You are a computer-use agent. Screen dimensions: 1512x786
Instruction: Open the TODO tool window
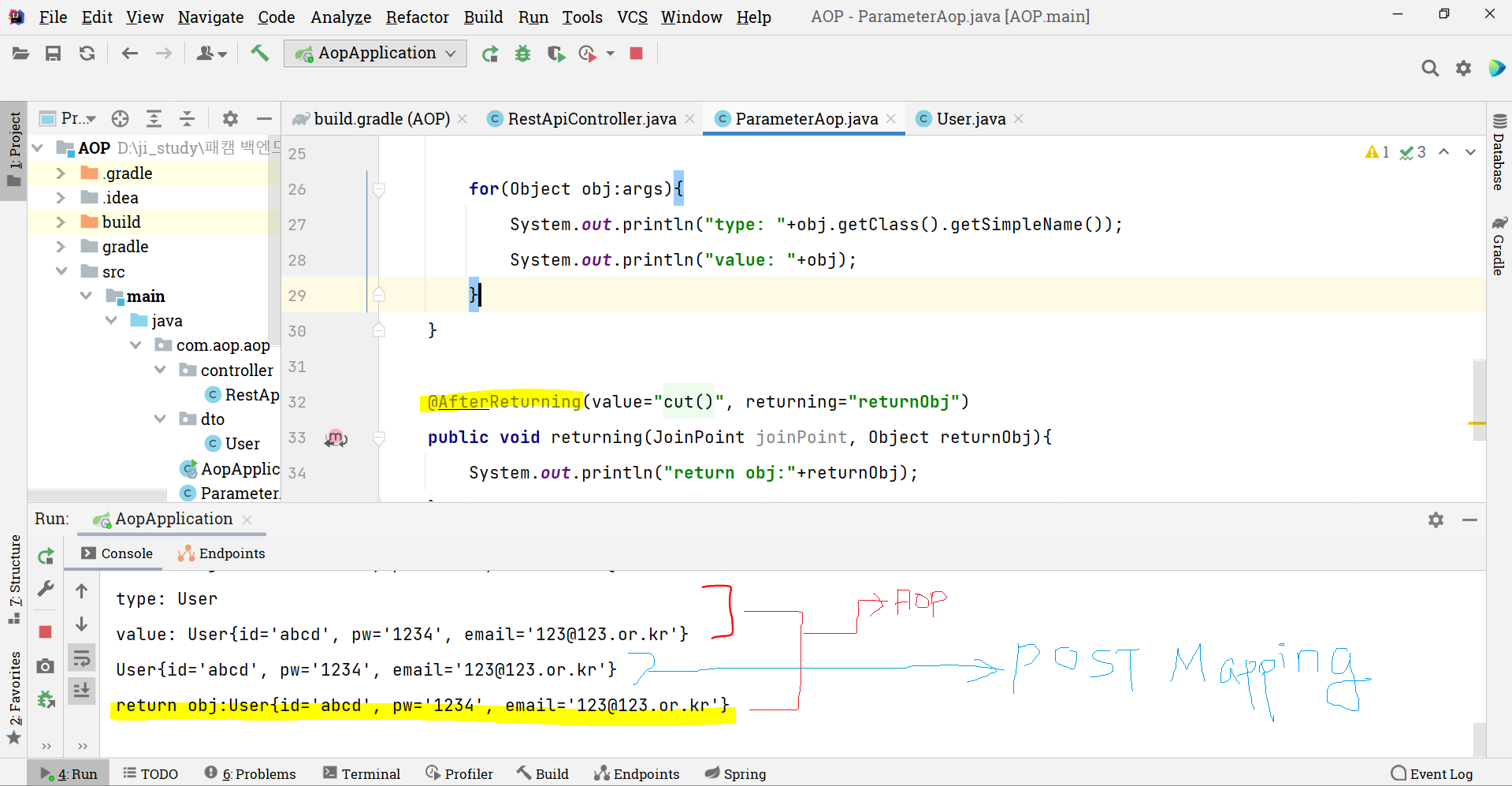(x=150, y=773)
